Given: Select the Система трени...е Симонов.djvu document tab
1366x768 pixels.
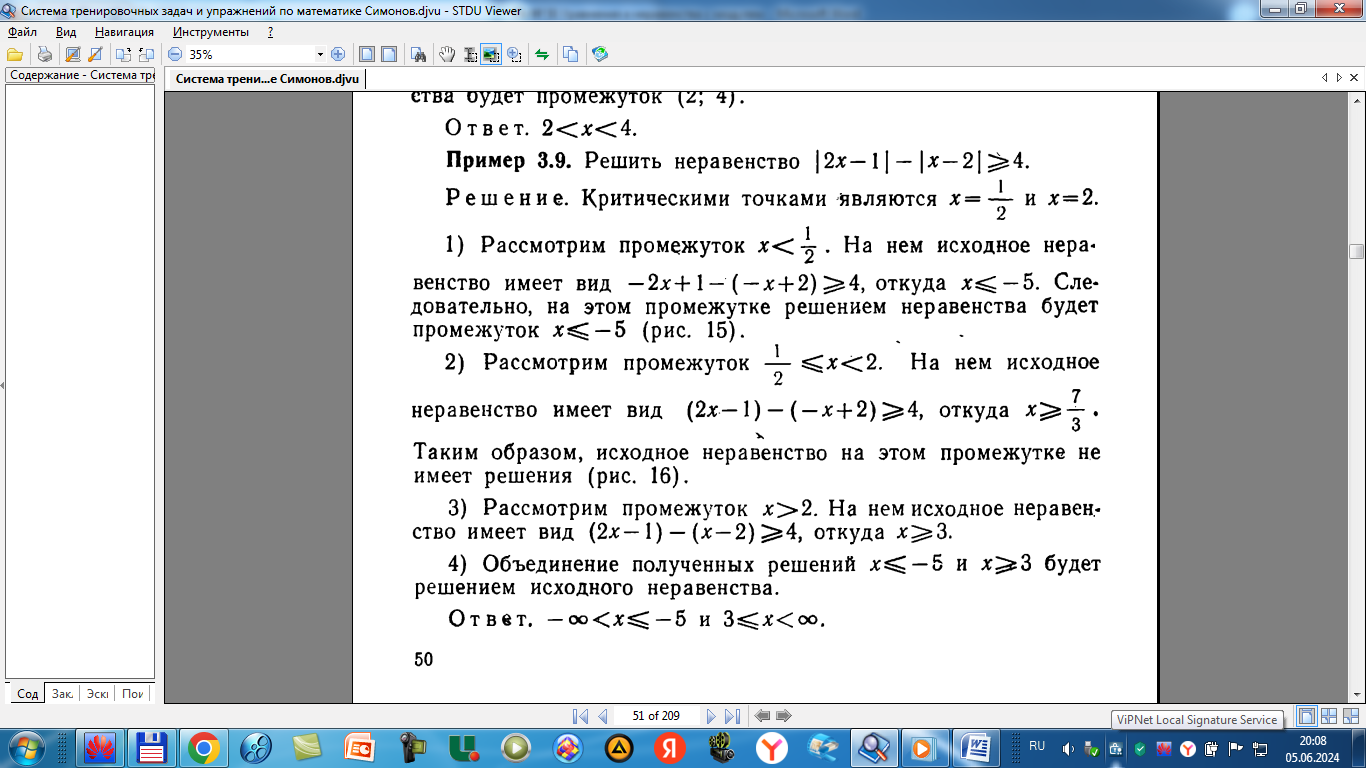Looking at the screenshot, I should click(x=266, y=79).
